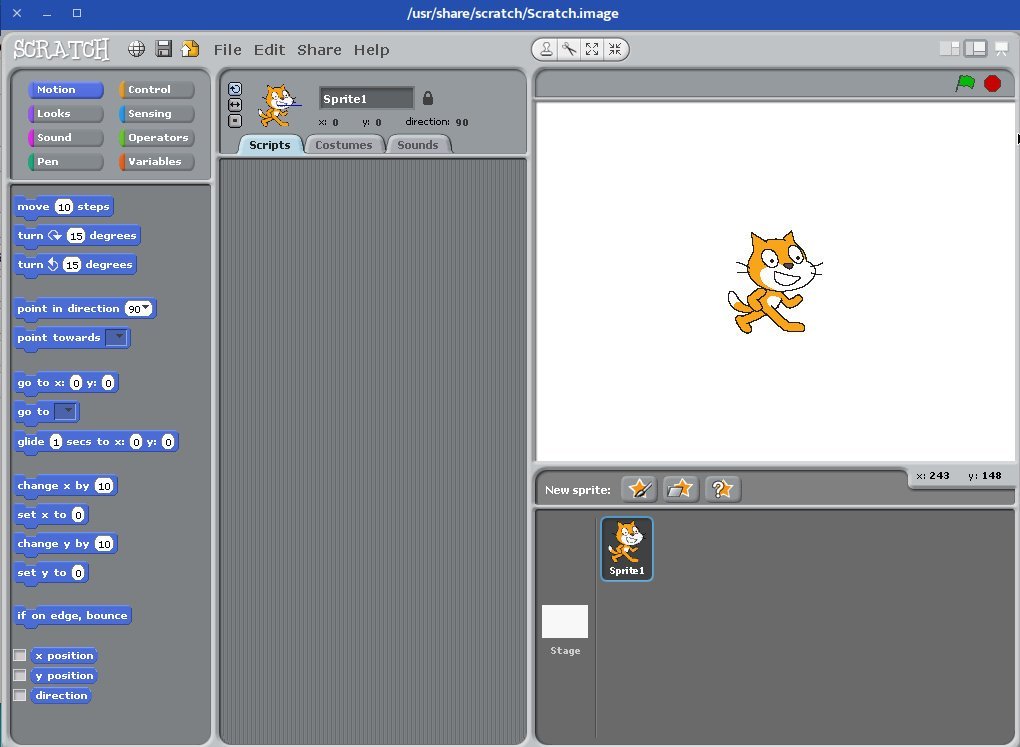Switch to small stage mode
Screen dimensions: 1020x747
pos(950,49)
